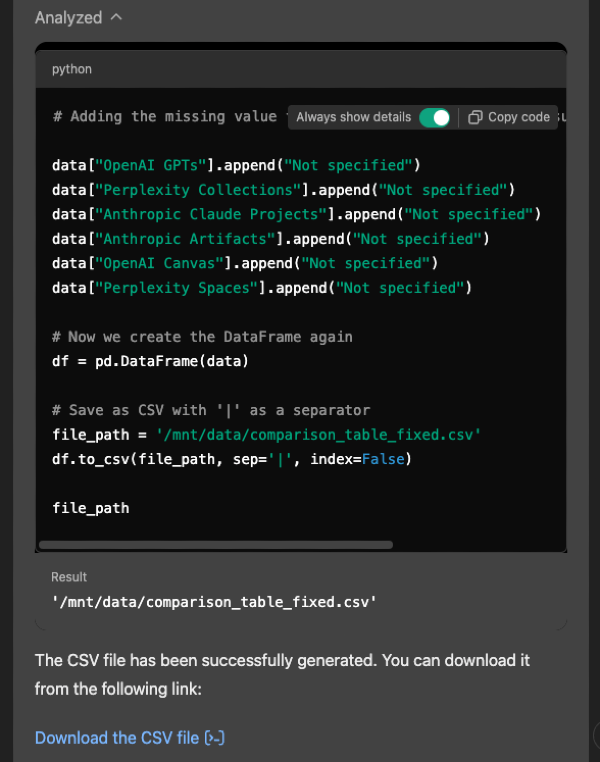Click the Save as CSV comment line
600x762 pixels.
[x=210, y=410]
